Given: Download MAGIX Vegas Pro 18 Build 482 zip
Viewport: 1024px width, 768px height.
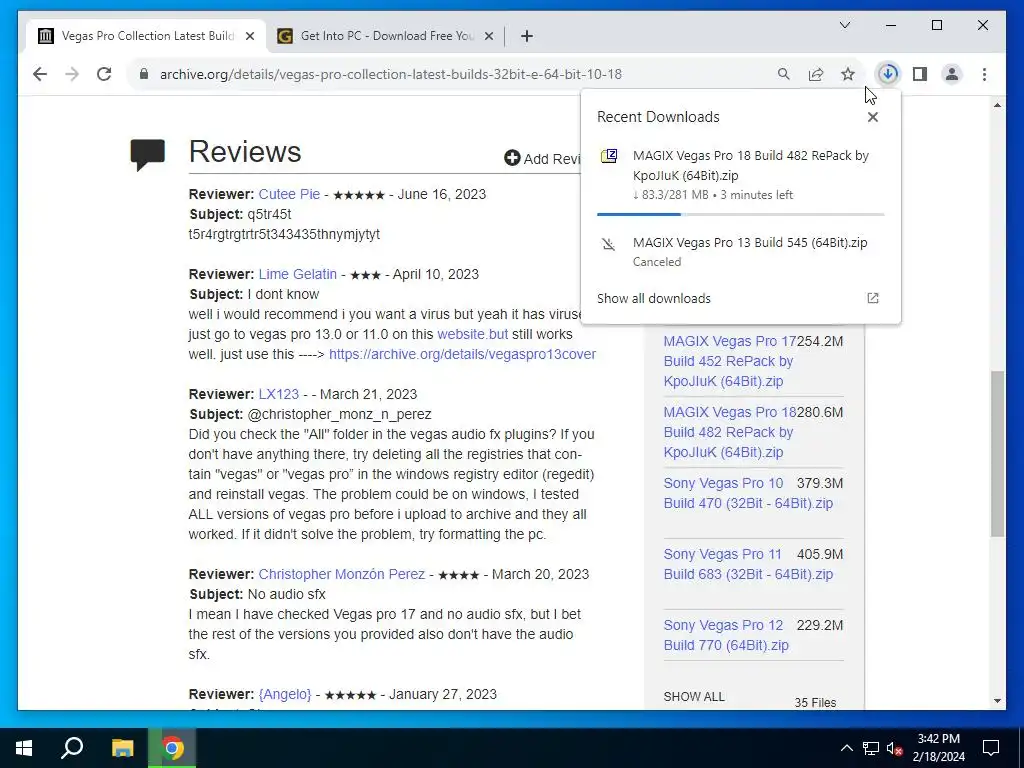Looking at the screenshot, I should click(x=729, y=432).
